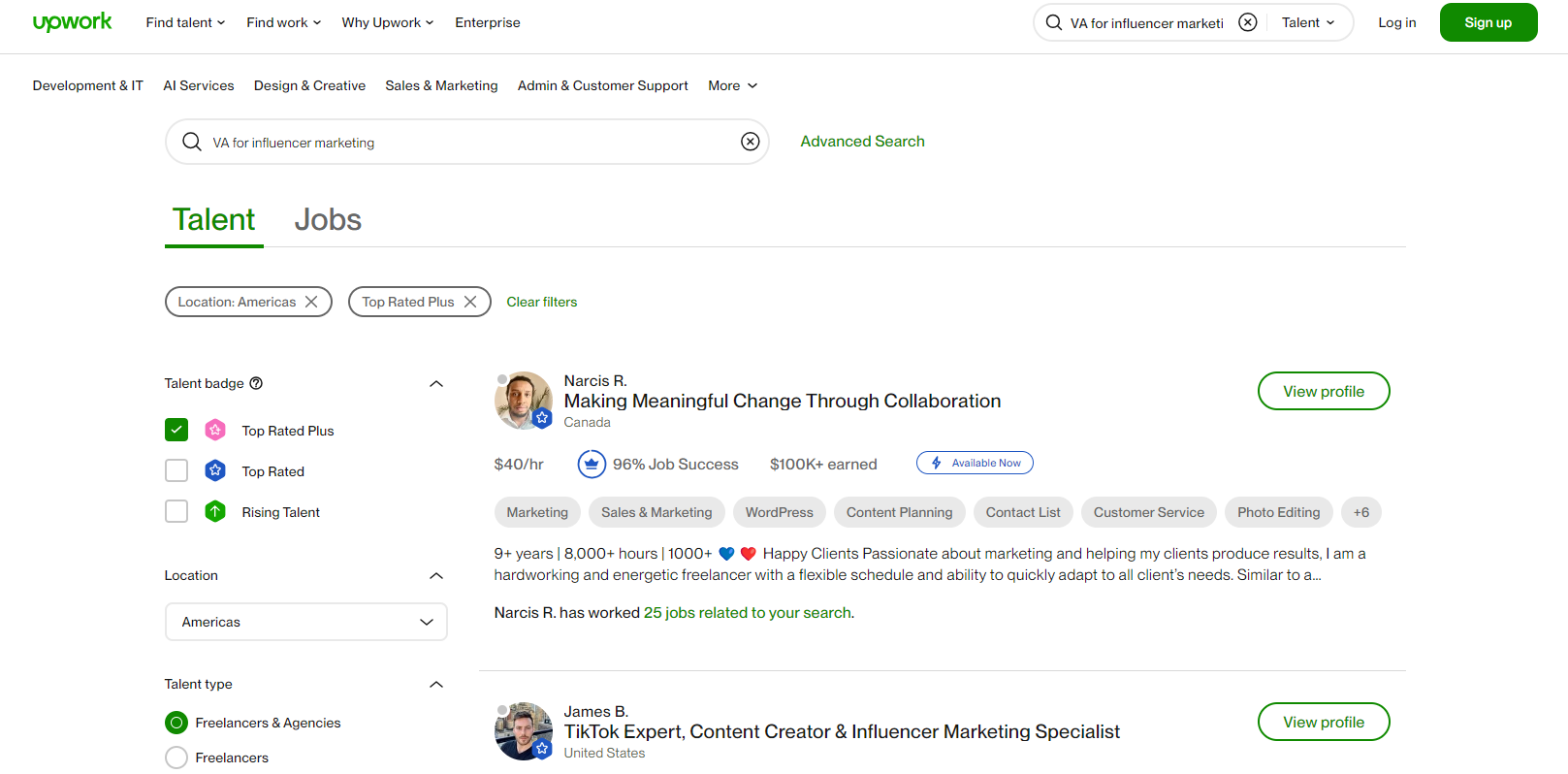Click the Content Planning skill tag
Image resolution: width=1568 pixels, height=774 pixels.
tap(900, 512)
